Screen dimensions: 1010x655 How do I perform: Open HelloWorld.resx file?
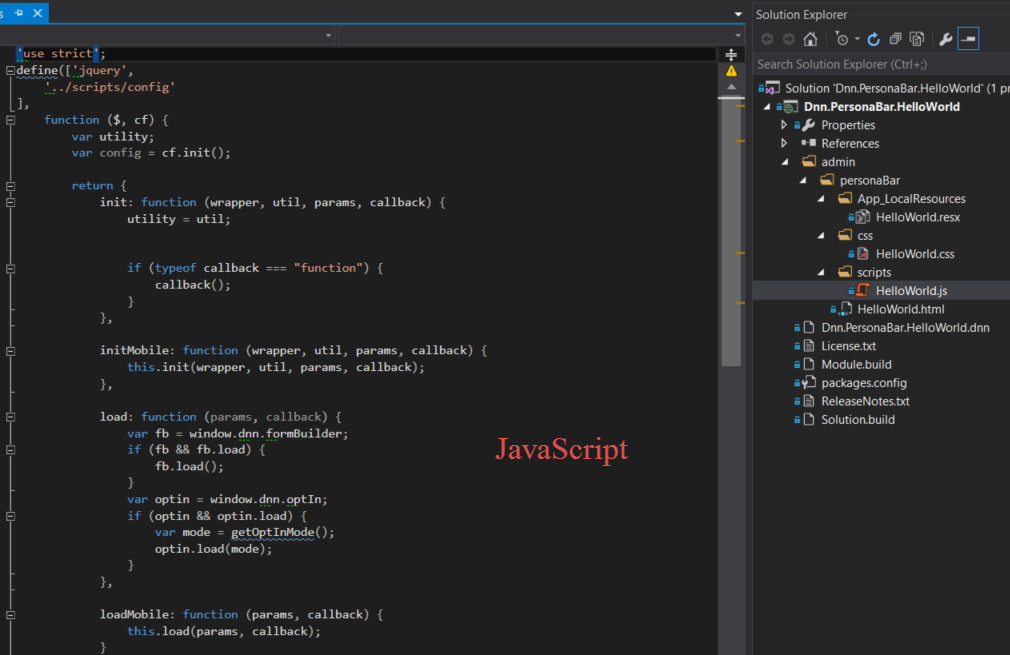point(917,217)
